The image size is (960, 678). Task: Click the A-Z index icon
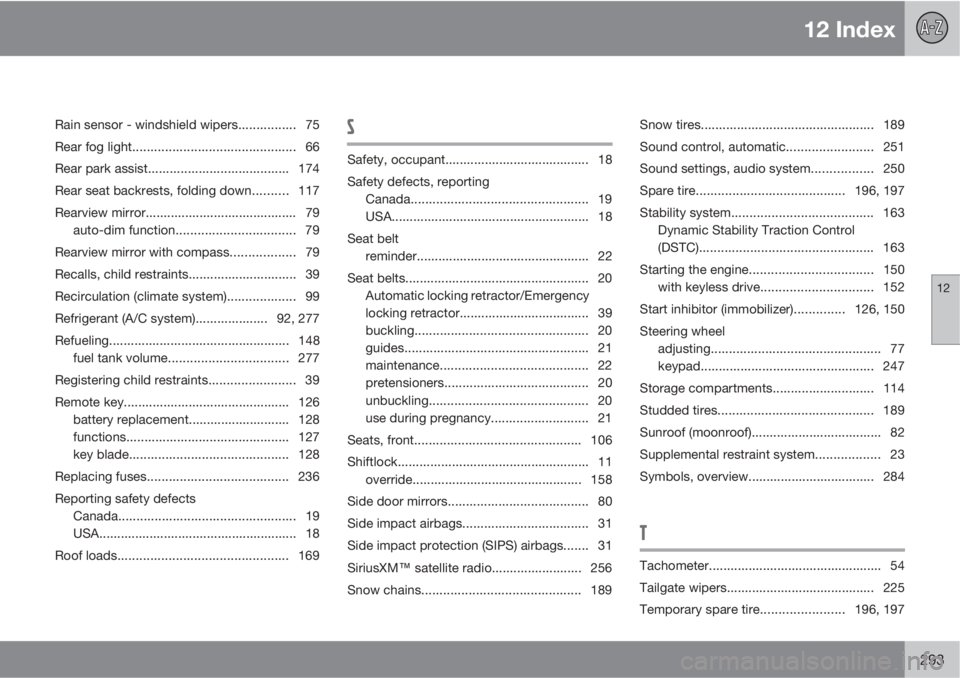tap(930, 28)
